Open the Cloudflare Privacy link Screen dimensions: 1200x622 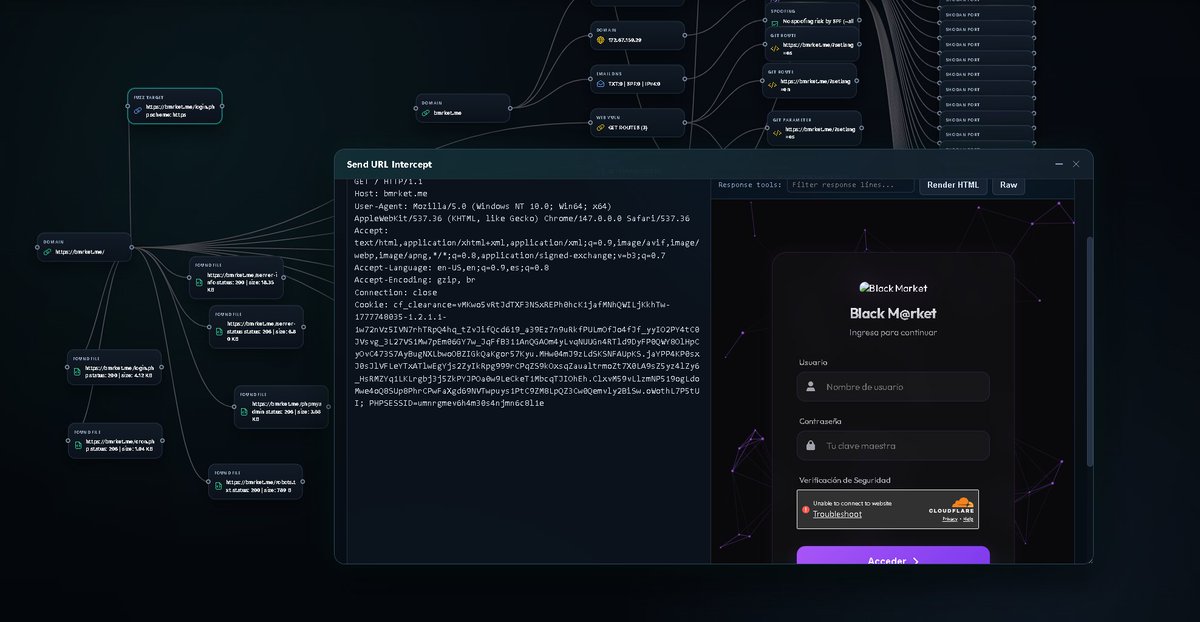point(950,519)
